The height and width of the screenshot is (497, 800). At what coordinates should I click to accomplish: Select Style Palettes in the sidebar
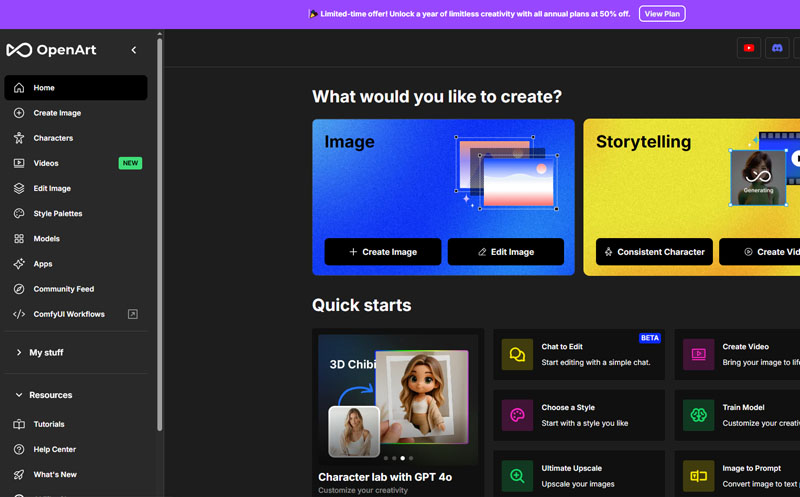[76, 213]
